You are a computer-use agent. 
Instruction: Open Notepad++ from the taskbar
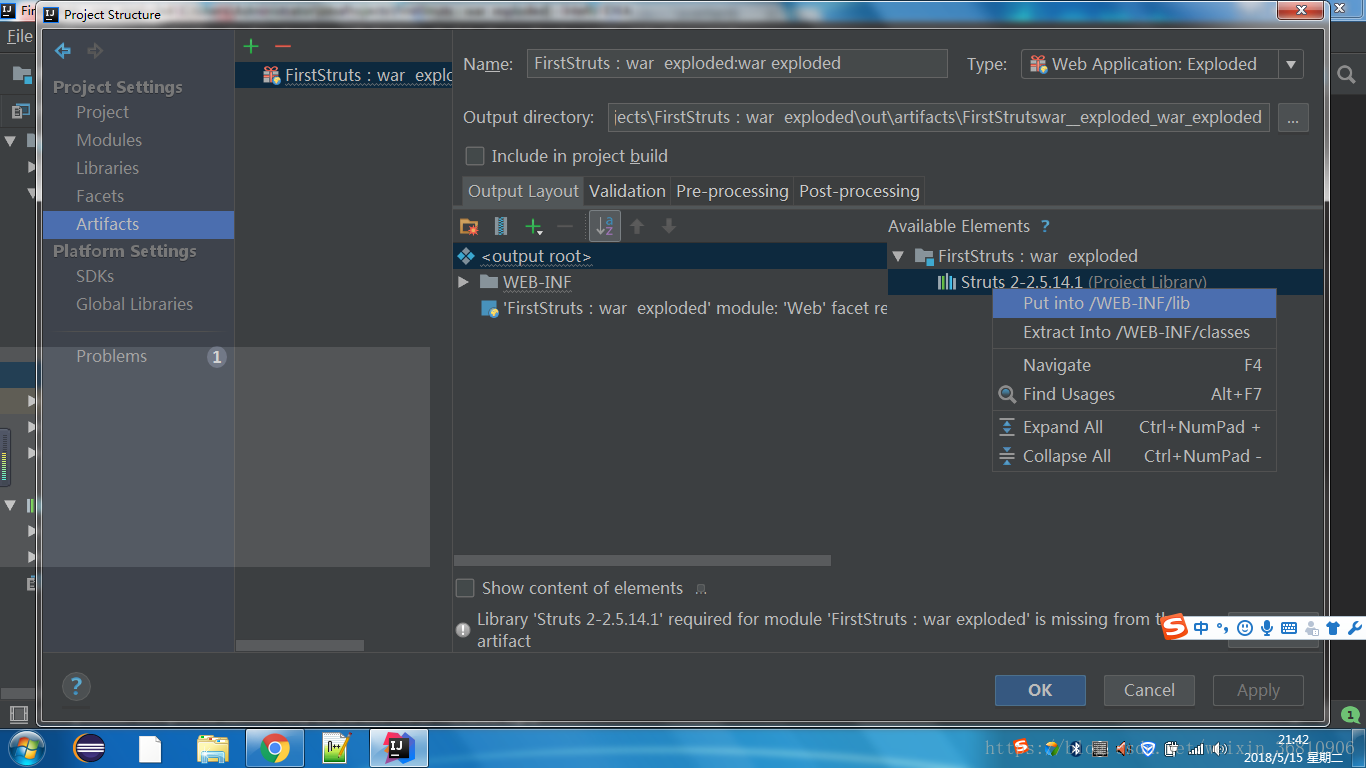[337, 748]
